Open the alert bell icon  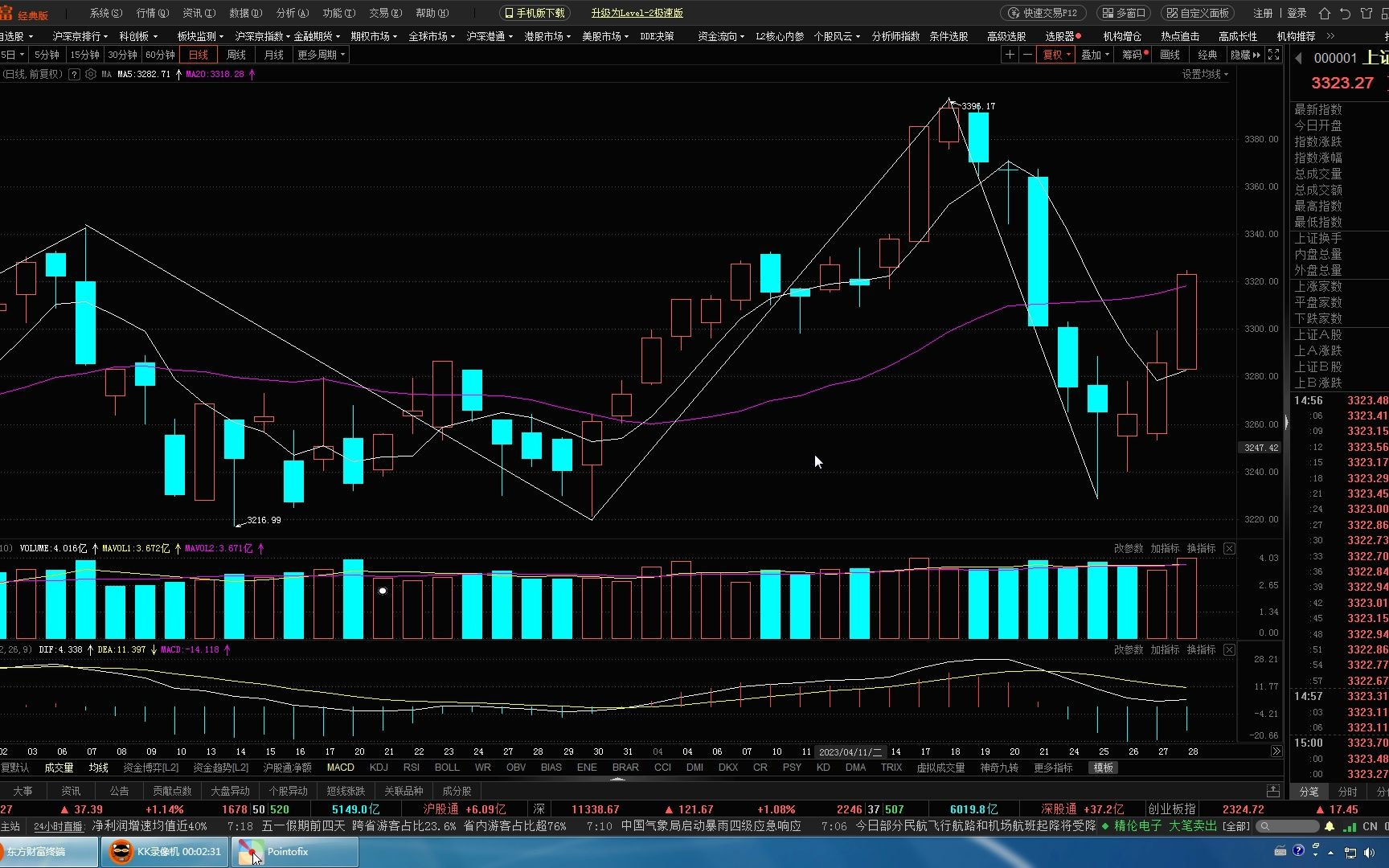[x=1330, y=826]
